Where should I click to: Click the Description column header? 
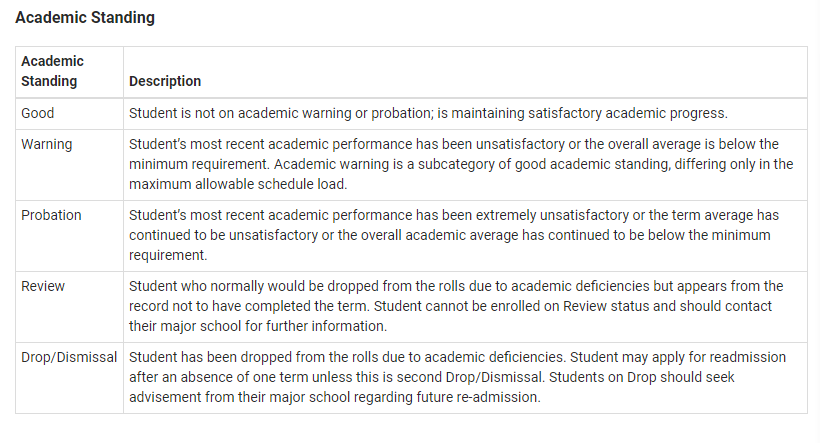165,81
